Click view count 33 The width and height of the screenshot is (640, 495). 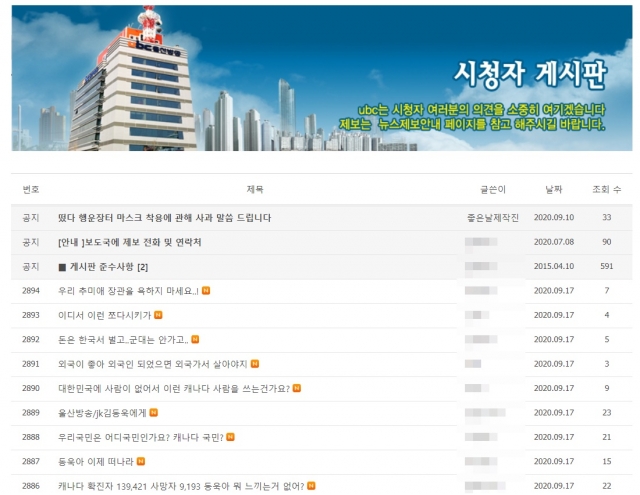607,218
